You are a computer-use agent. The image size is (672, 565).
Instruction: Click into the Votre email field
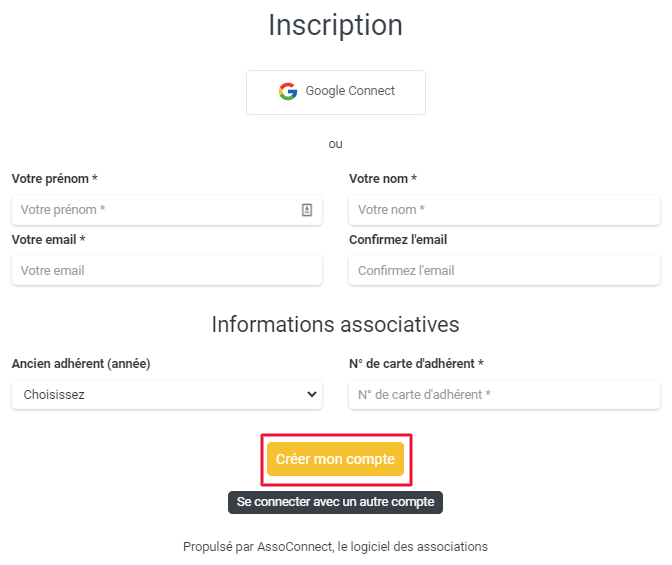(x=167, y=270)
